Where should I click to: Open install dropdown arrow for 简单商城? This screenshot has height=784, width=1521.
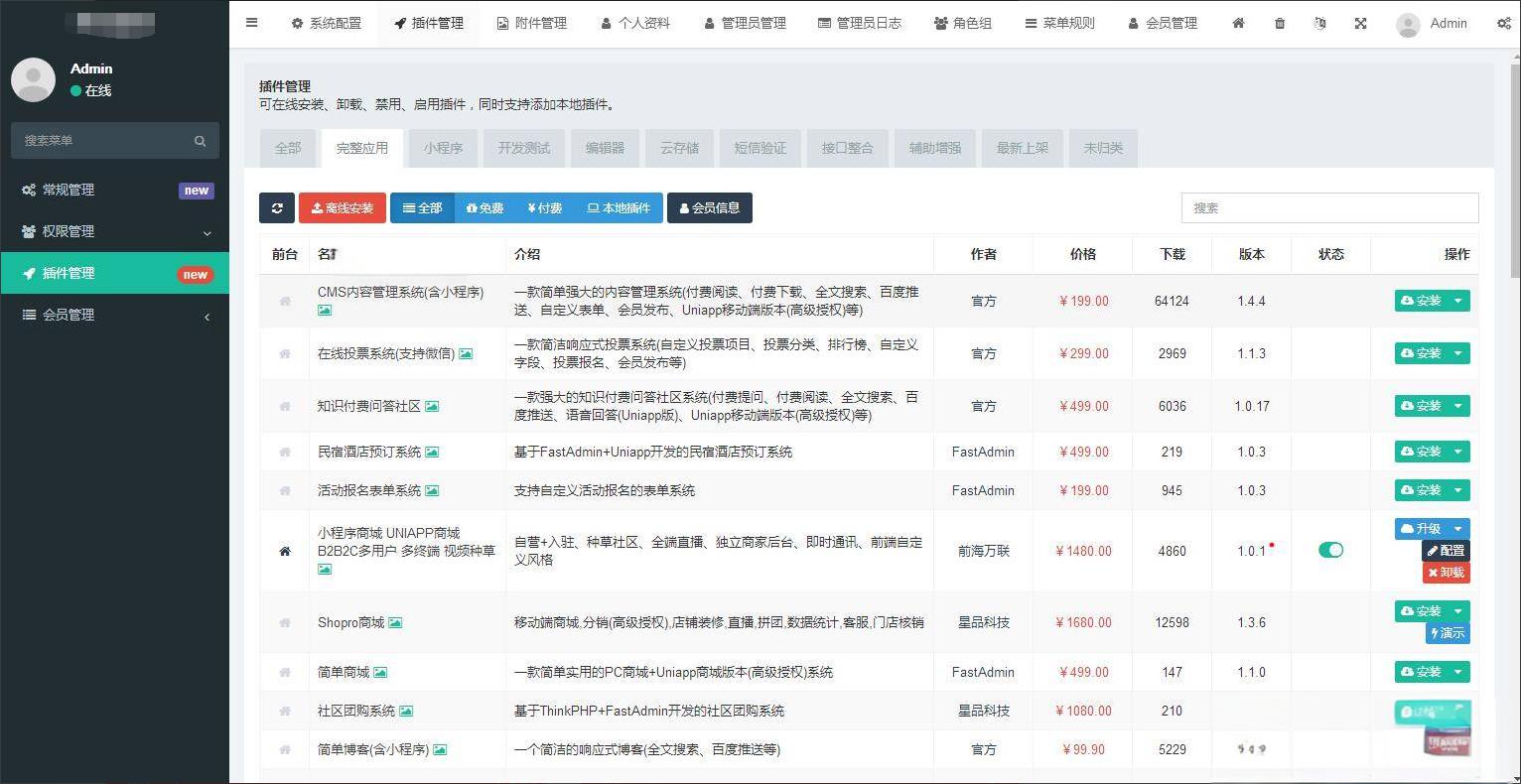point(1458,672)
